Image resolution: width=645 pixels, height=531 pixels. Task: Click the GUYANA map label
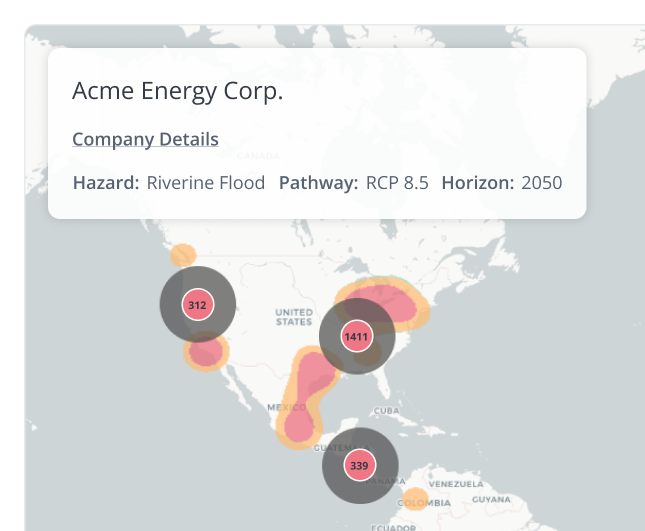[491, 499]
